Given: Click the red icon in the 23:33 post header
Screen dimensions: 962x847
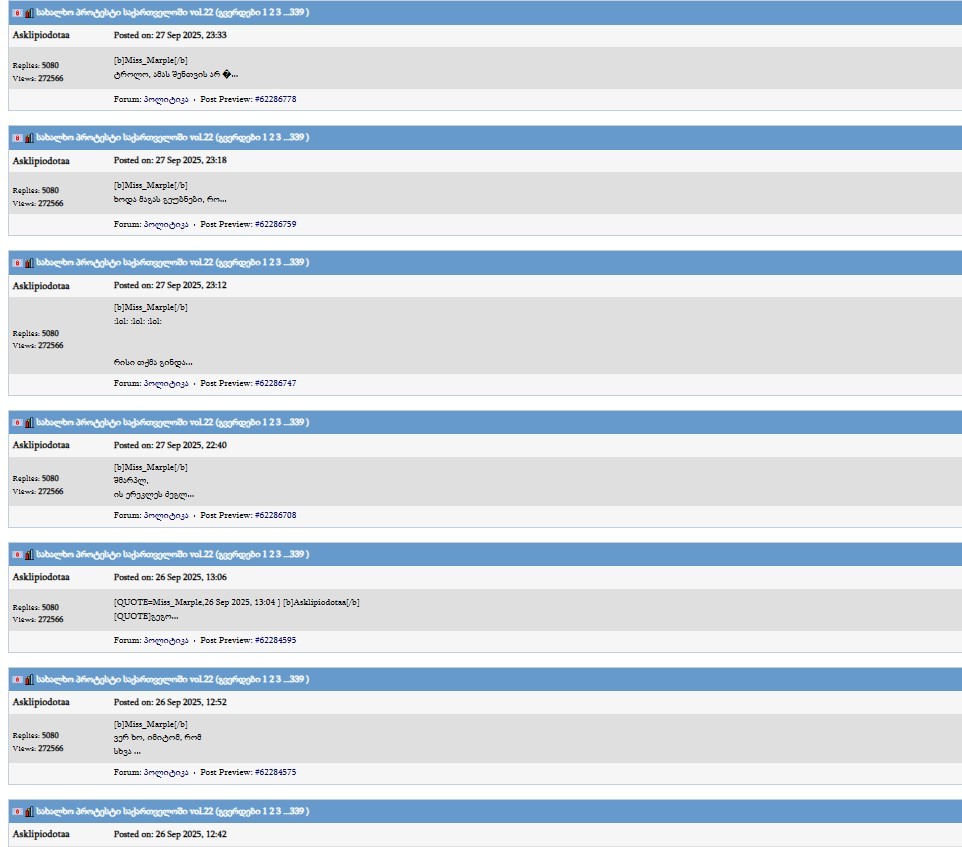Looking at the screenshot, I should 17,13.
